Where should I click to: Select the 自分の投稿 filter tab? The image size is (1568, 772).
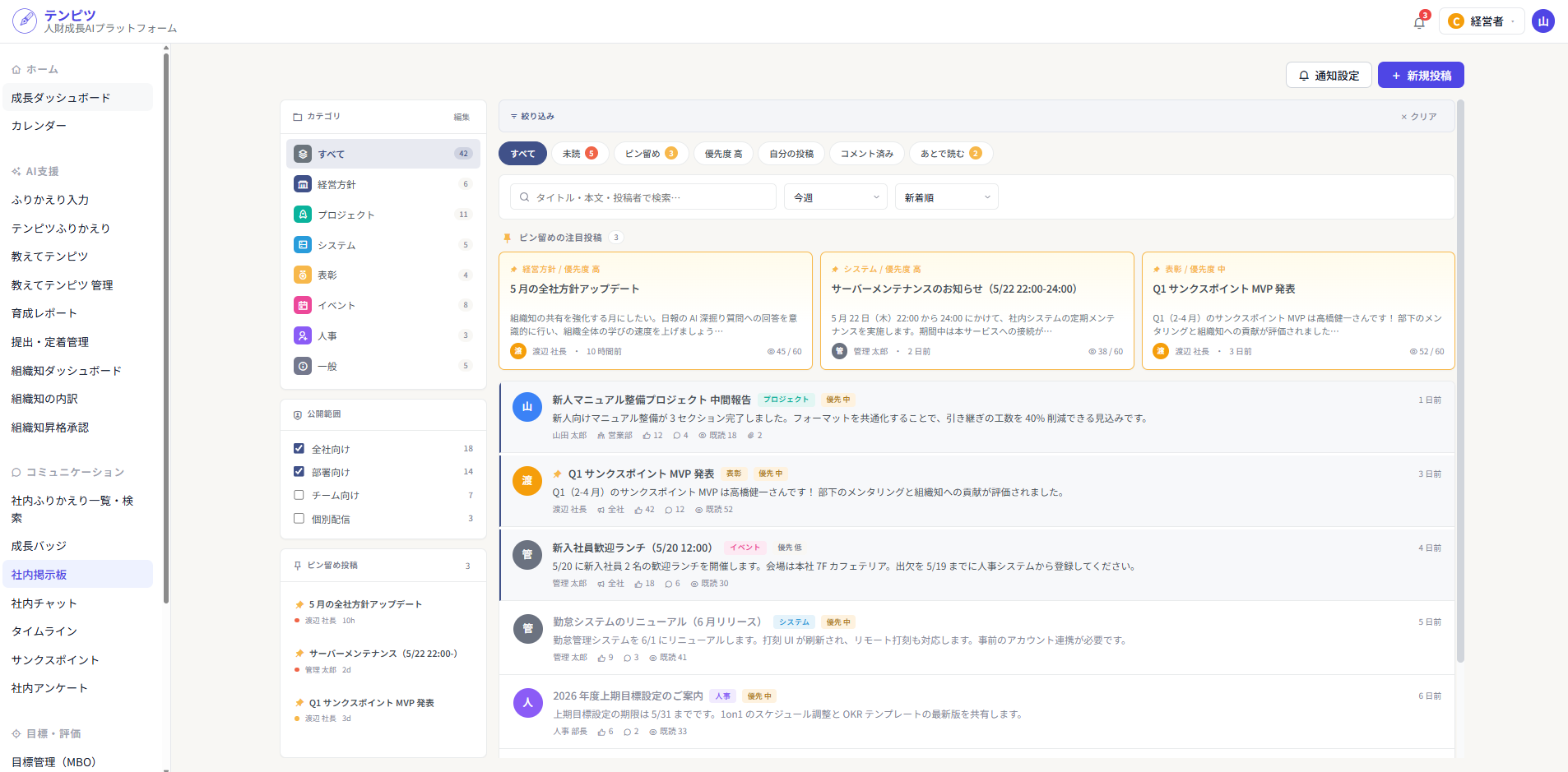791,154
